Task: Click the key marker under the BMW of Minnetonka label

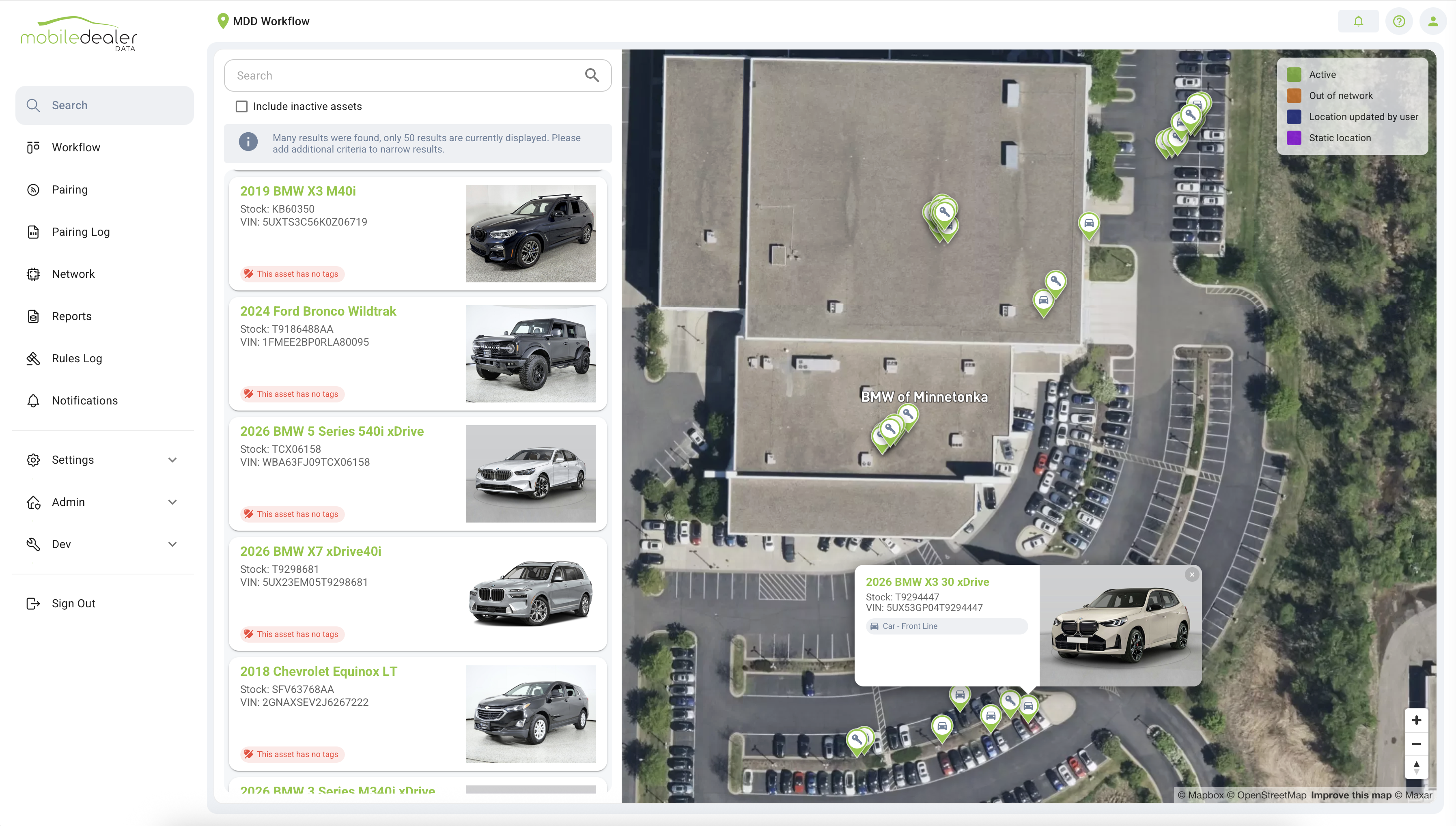Action: point(908,415)
